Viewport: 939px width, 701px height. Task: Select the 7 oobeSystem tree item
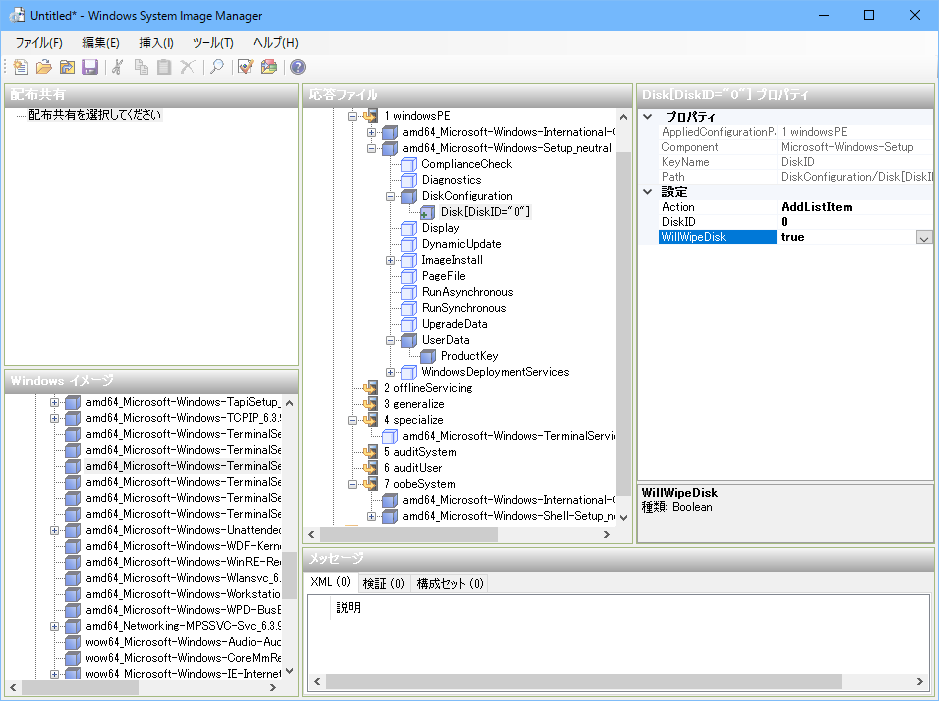click(x=420, y=484)
